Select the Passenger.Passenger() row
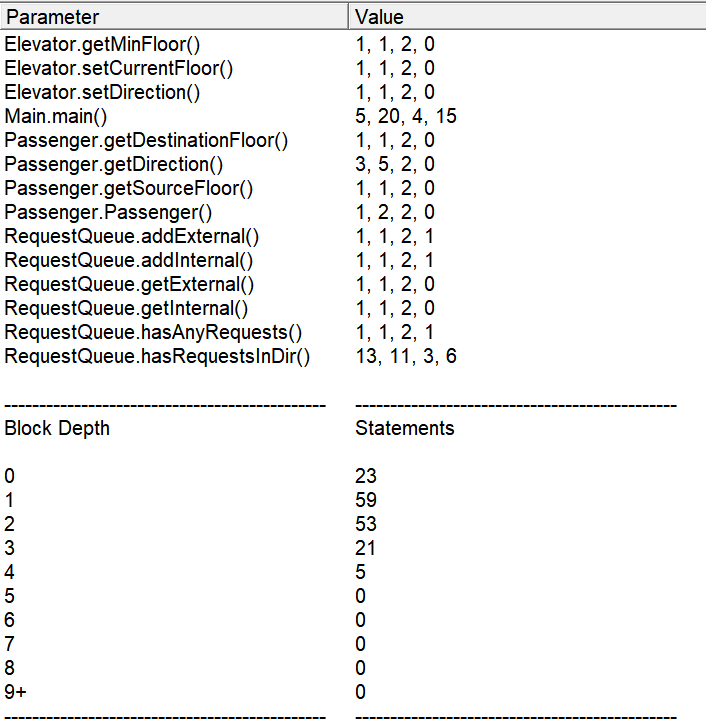This screenshot has width=706, height=724. click(x=353, y=212)
